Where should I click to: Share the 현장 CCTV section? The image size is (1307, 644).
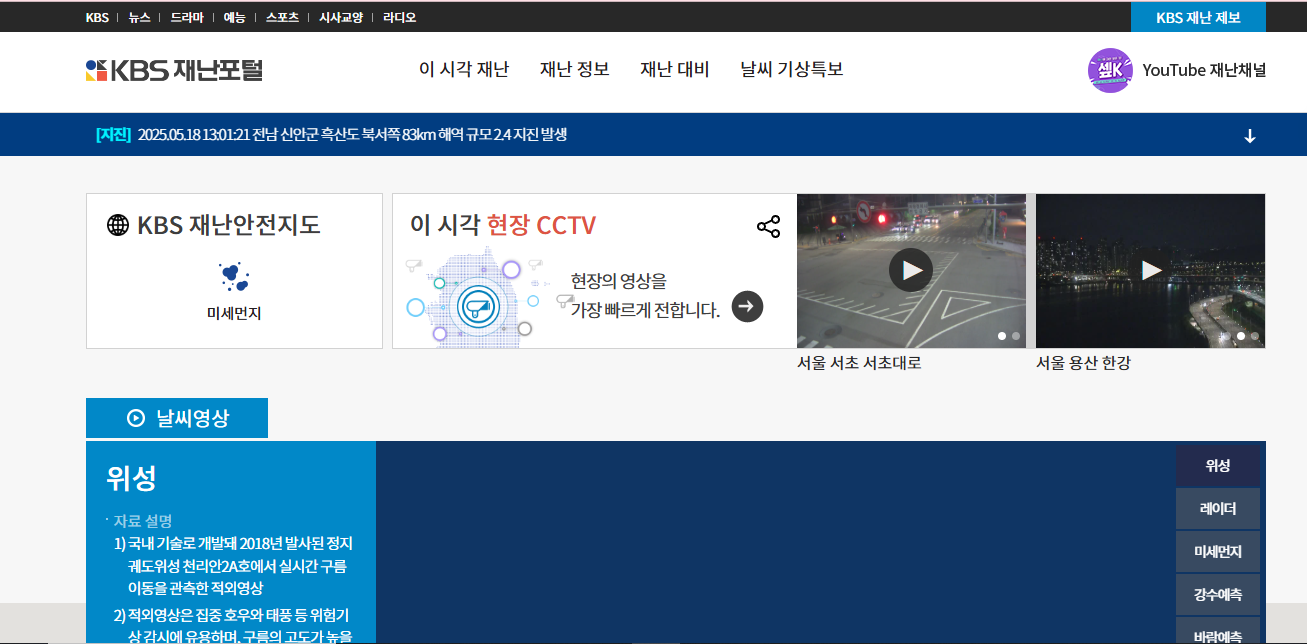click(768, 226)
